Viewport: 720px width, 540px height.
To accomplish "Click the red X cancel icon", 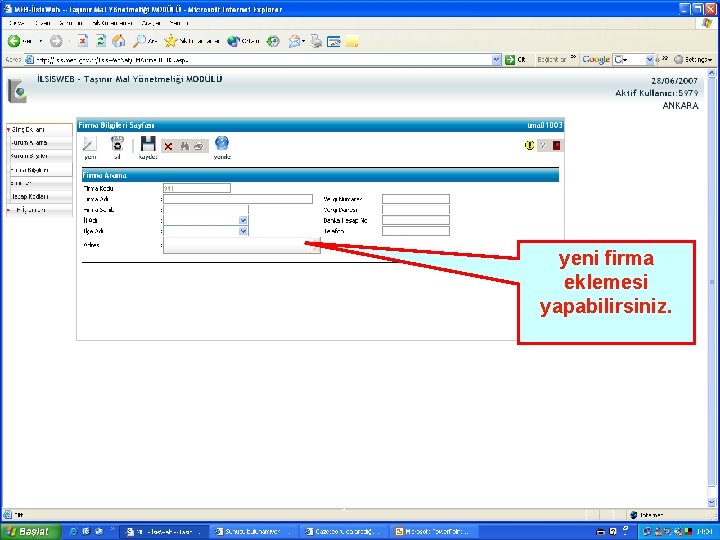I will pos(168,146).
